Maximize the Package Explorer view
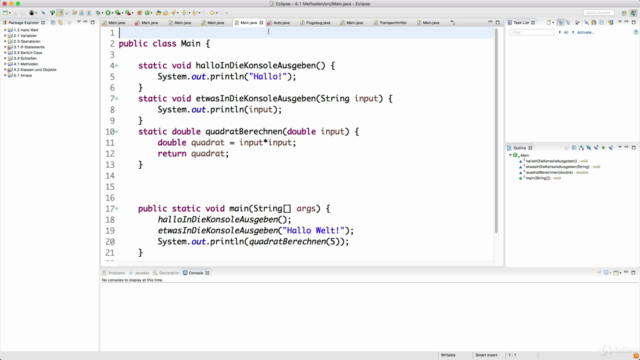 coord(93,22)
